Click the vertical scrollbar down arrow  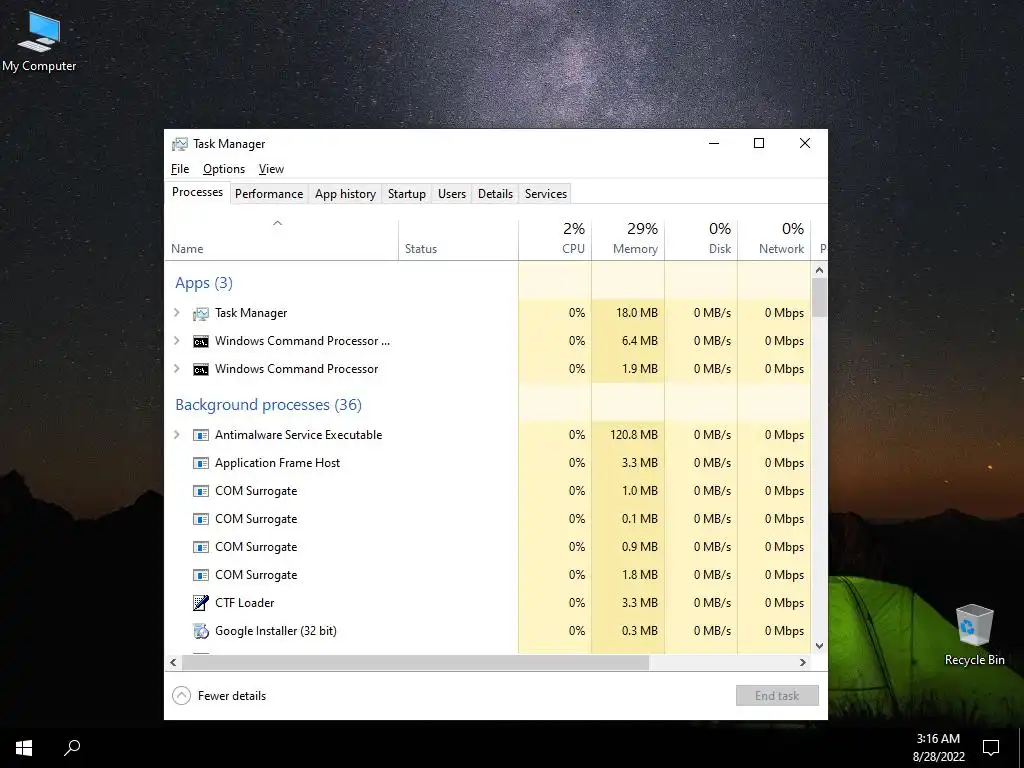point(820,646)
